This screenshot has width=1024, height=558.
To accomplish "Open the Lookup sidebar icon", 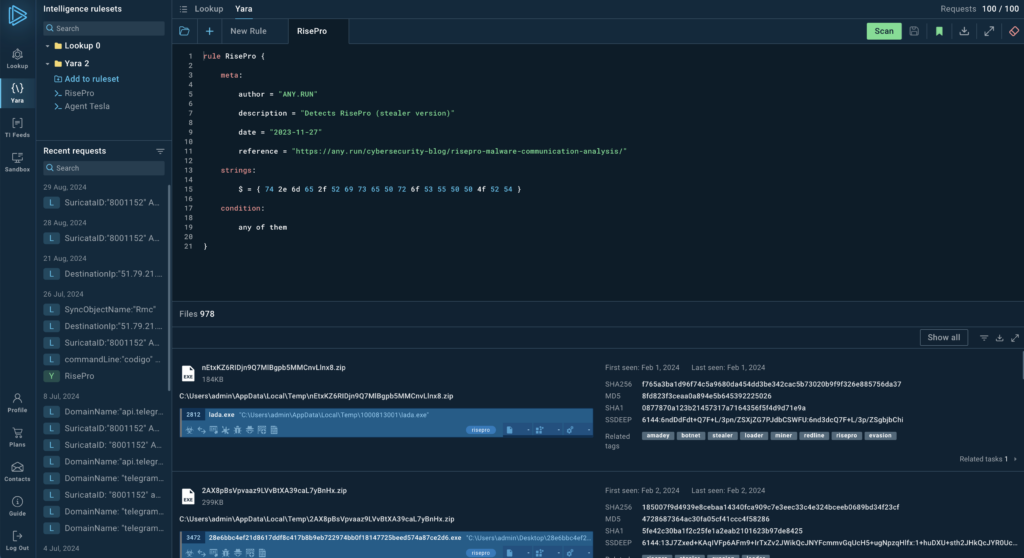I will [x=17, y=58].
